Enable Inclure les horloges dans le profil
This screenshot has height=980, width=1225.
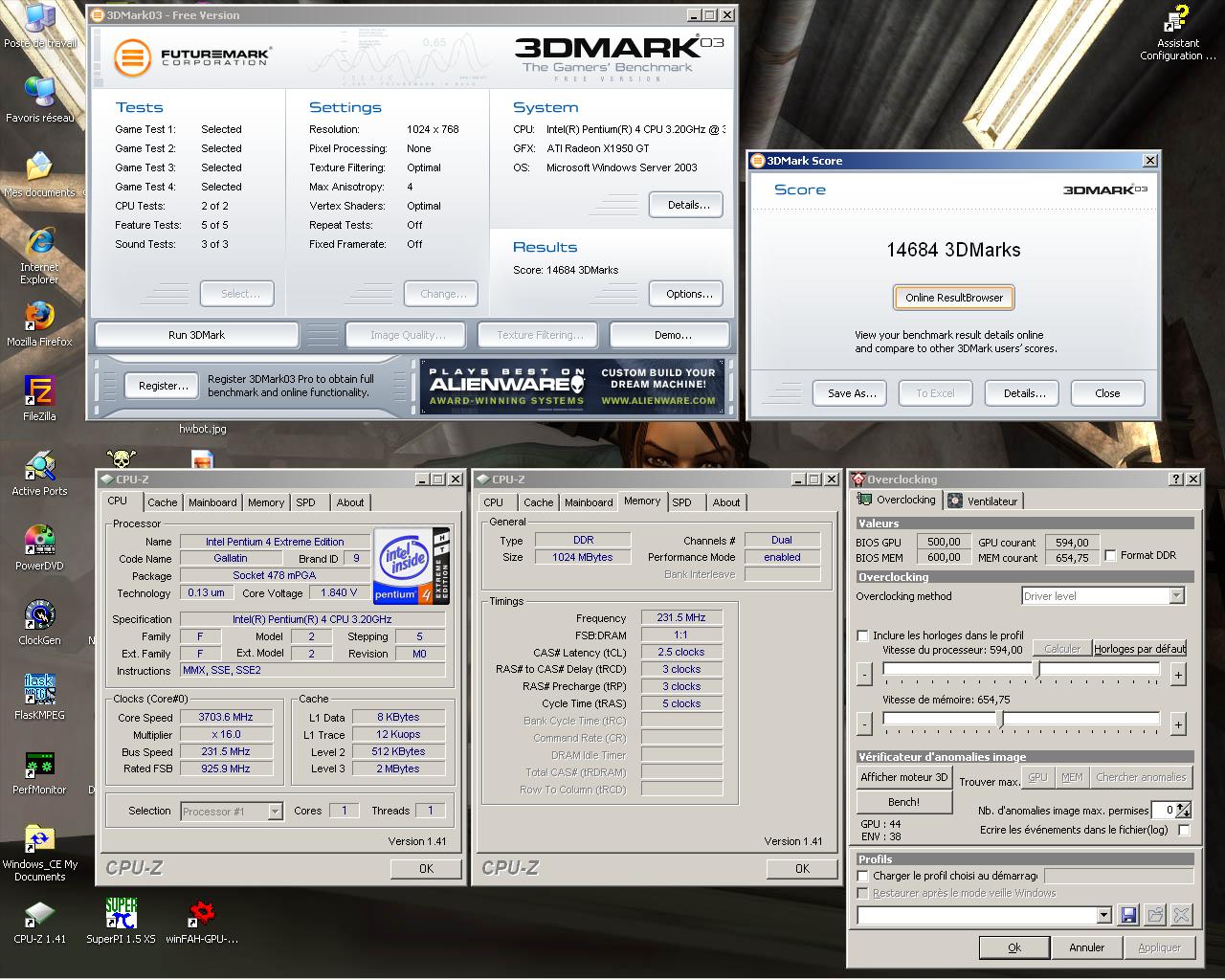tap(862, 635)
